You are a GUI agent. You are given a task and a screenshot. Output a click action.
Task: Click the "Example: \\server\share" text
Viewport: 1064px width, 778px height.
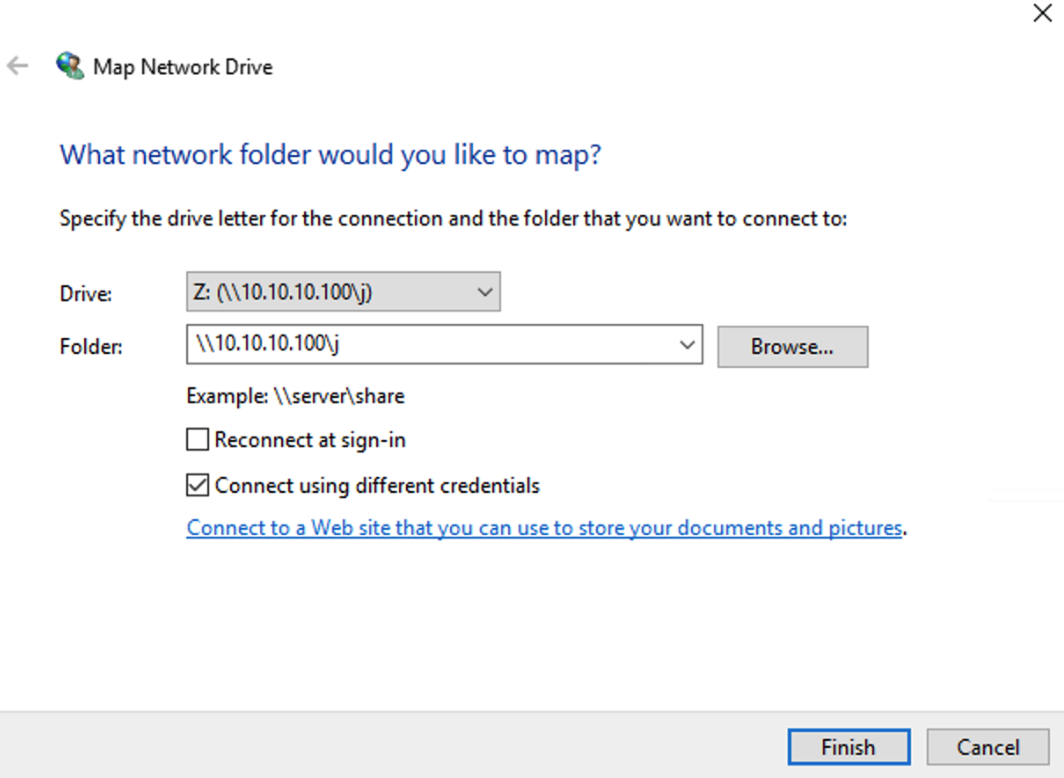pyautogui.click(x=295, y=395)
